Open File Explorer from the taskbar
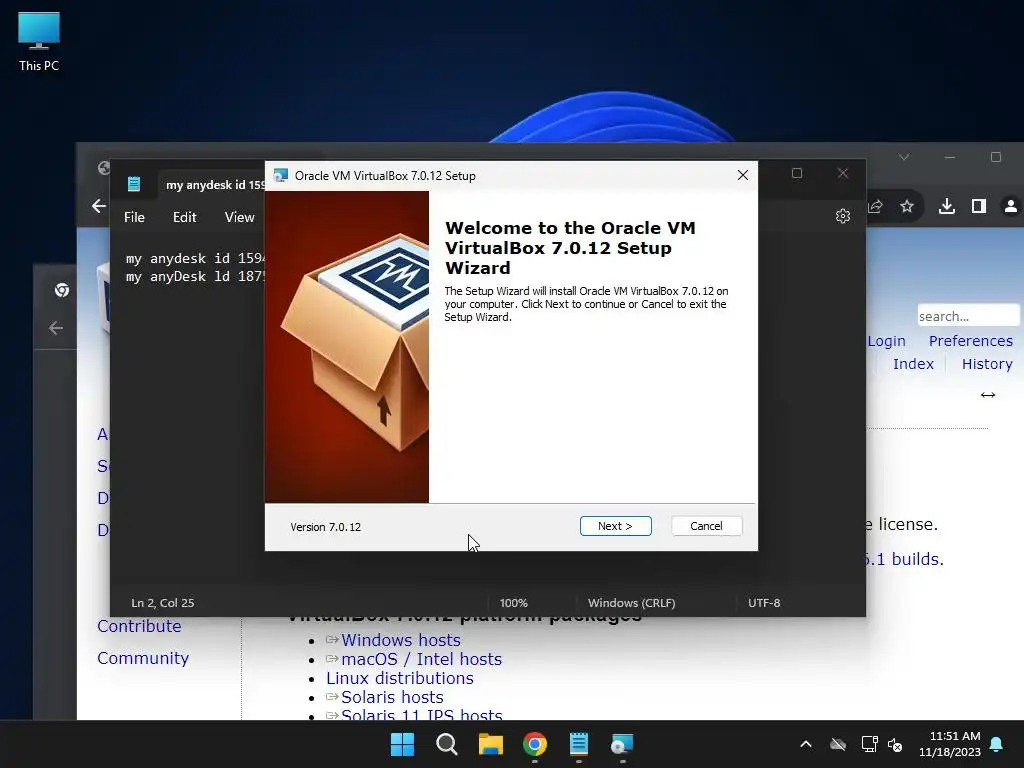 pyautogui.click(x=490, y=744)
